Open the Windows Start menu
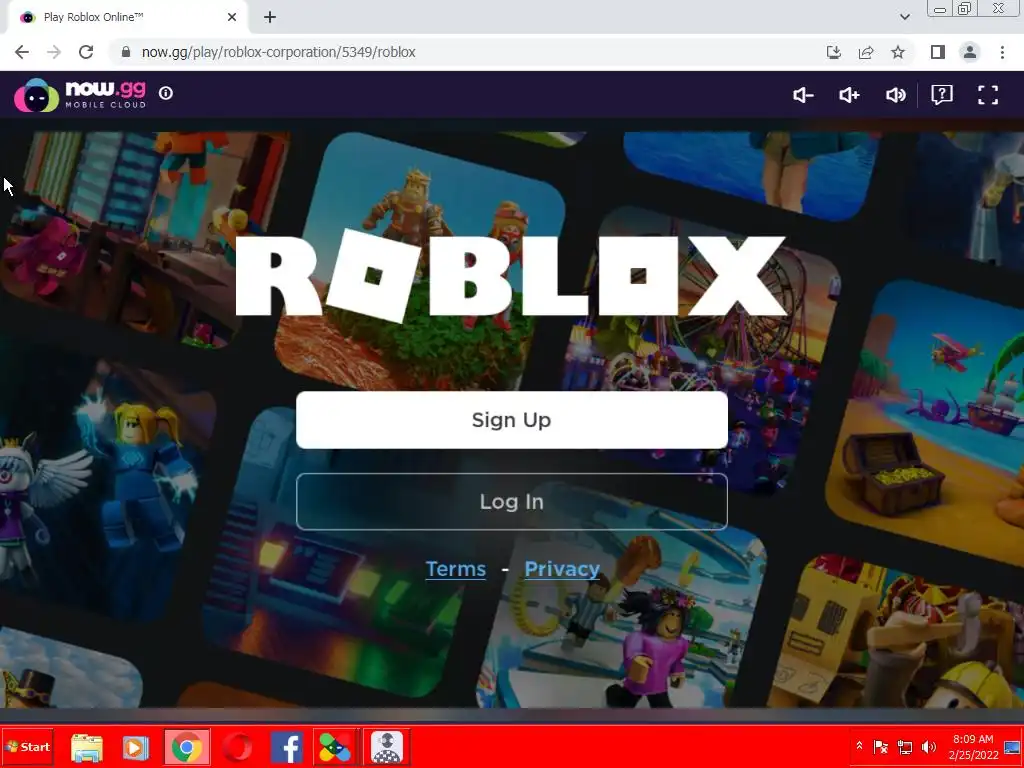Image resolution: width=1024 pixels, height=768 pixels. (27, 746)
